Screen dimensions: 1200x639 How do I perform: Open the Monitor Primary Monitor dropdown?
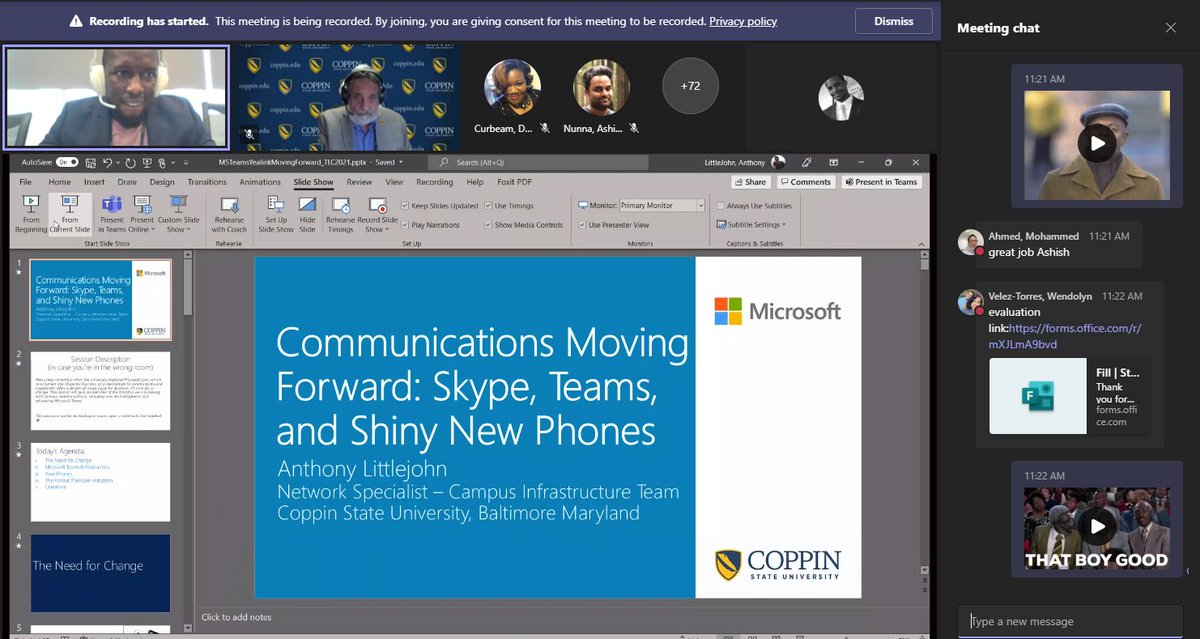point(662,205)
